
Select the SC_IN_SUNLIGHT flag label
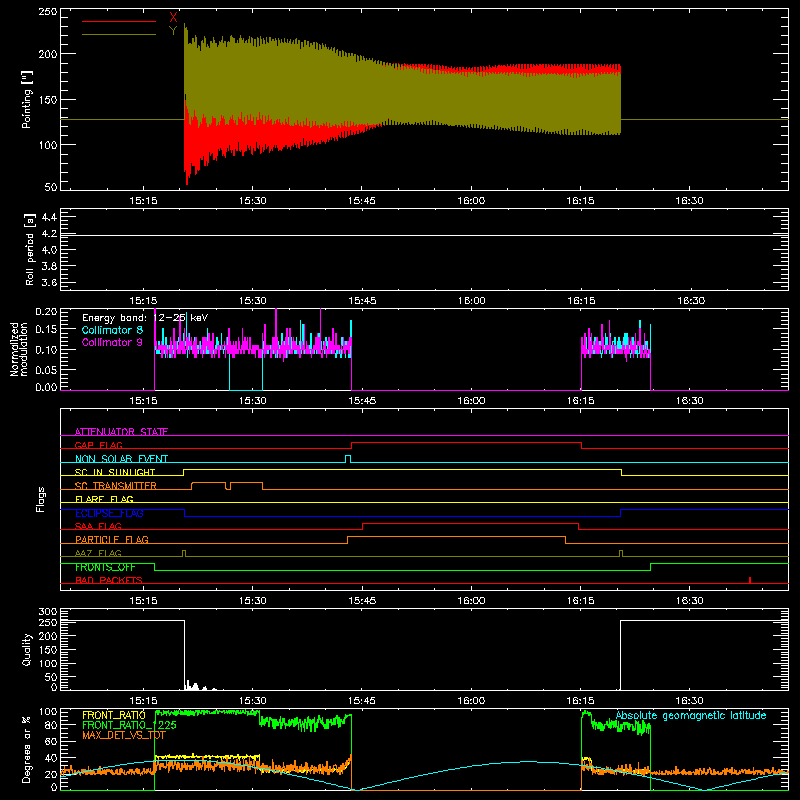coord(115,472)
